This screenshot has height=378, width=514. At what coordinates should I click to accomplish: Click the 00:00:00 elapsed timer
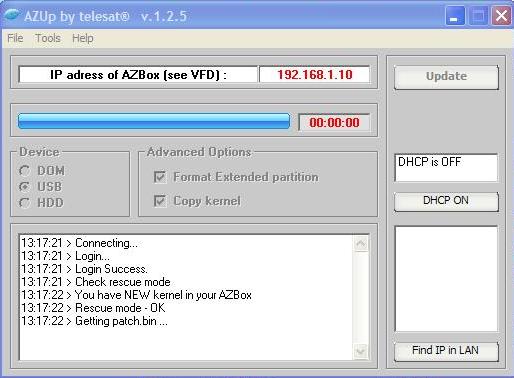pos(334,122)
